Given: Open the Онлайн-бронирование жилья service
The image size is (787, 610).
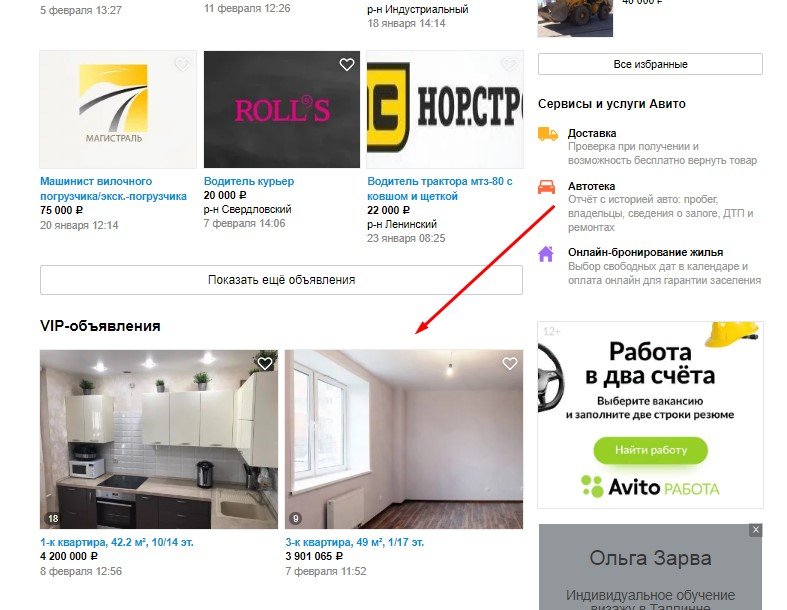Looking at the screenshot, I should tap(645, 252).
